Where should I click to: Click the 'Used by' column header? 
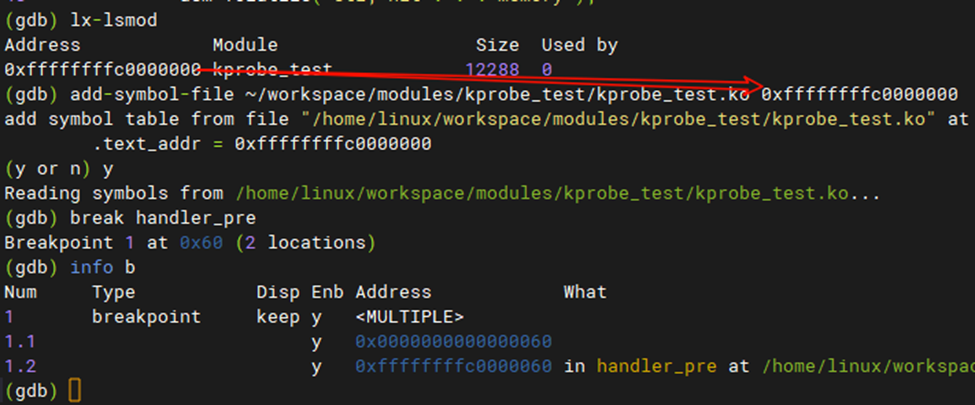[x=580, y=45]
